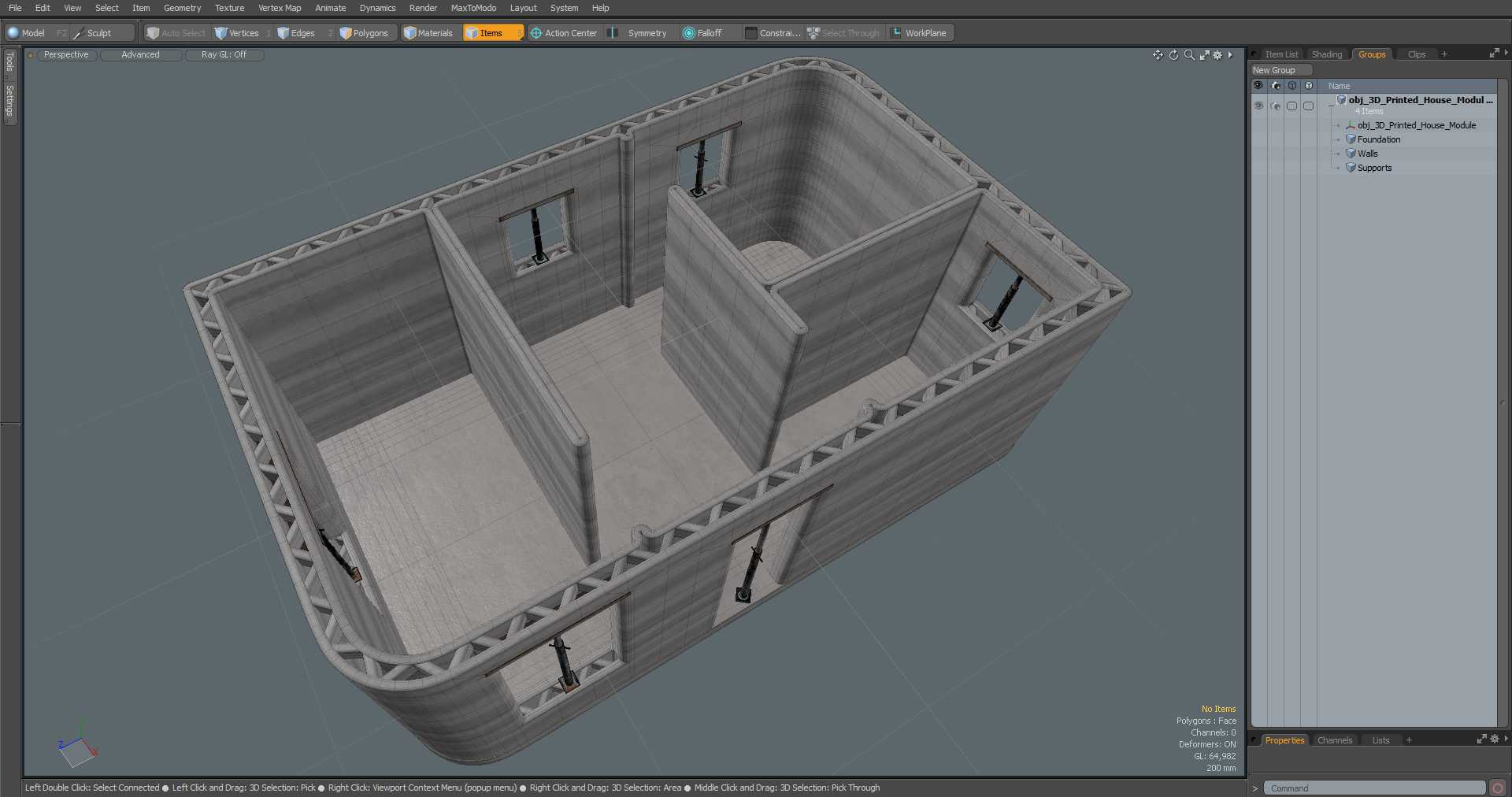The image size is (1512, 797).
Task: Switch to the Shading tab
Action: pos(1327,54)
